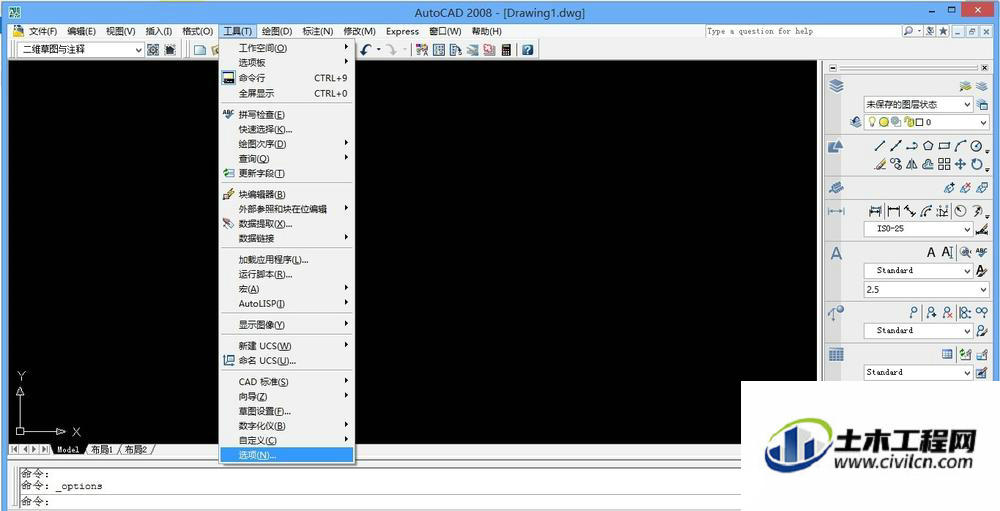Select the Polygon tool
This screenshot has width=1000, height=511.
(x=929, y=145)
